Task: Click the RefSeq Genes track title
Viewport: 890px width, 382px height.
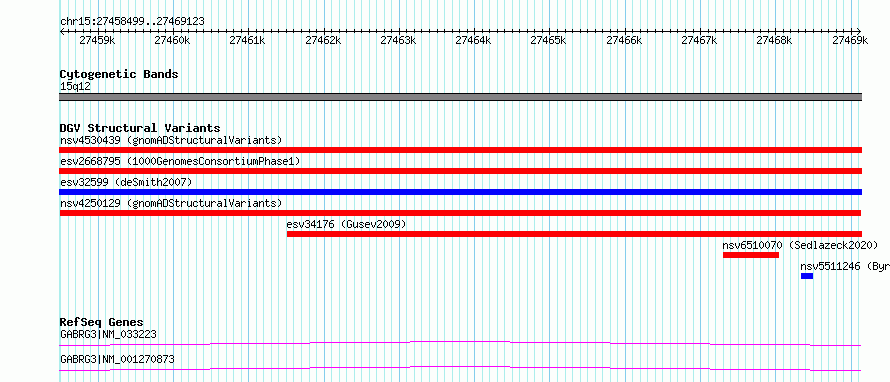Action: (102, 322)
